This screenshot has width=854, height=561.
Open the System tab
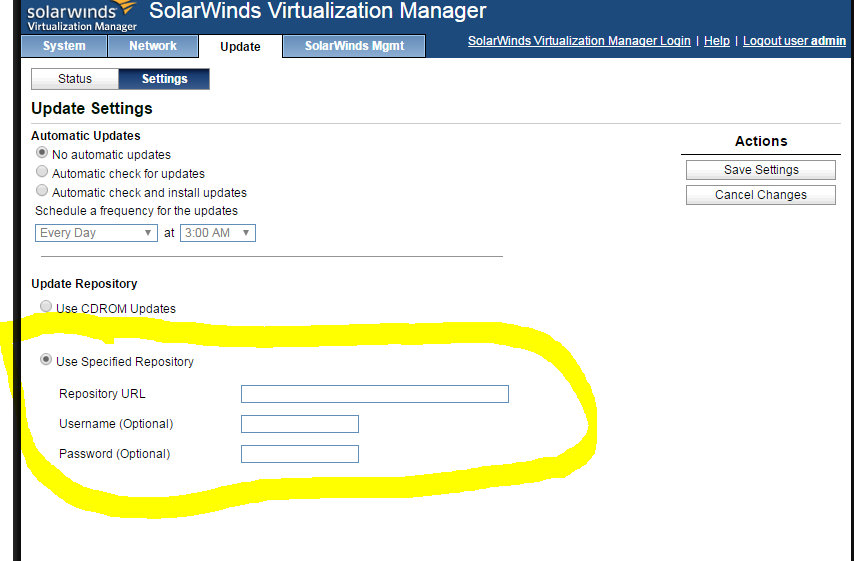pyautogui.click(x=64, y=46)
